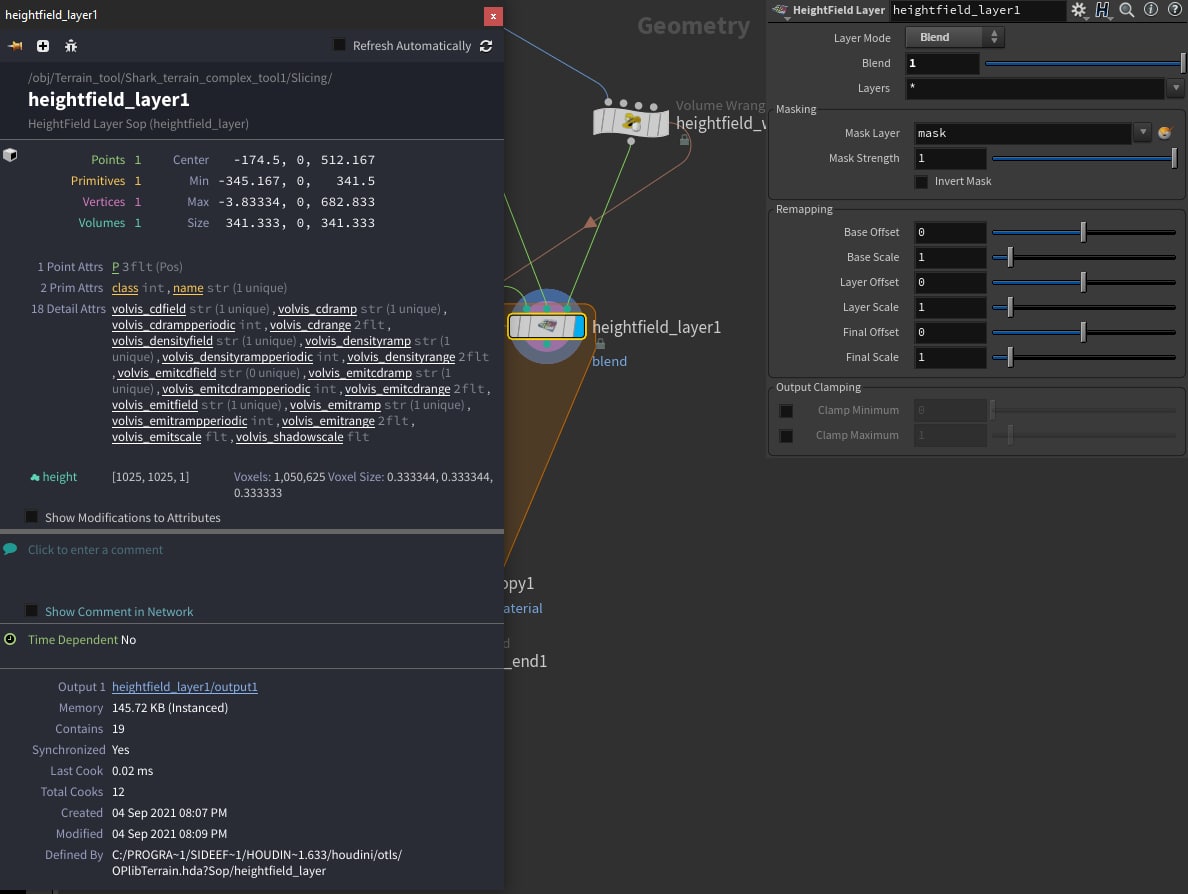Click the volvis_densityrange attribute link

401,357
